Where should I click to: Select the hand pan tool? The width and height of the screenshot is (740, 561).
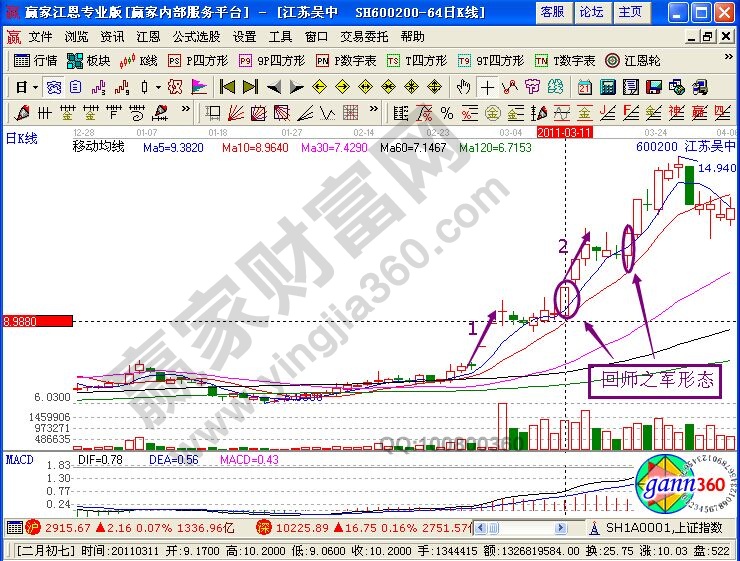tap(462, 86)
